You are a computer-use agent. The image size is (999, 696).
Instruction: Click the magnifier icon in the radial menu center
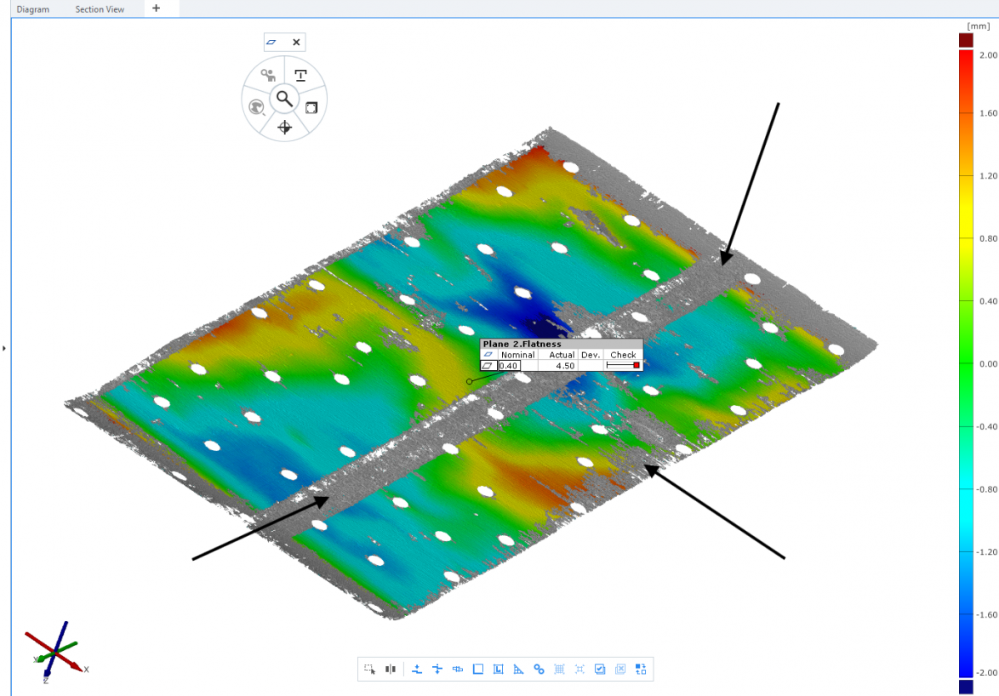pos(285,98)
